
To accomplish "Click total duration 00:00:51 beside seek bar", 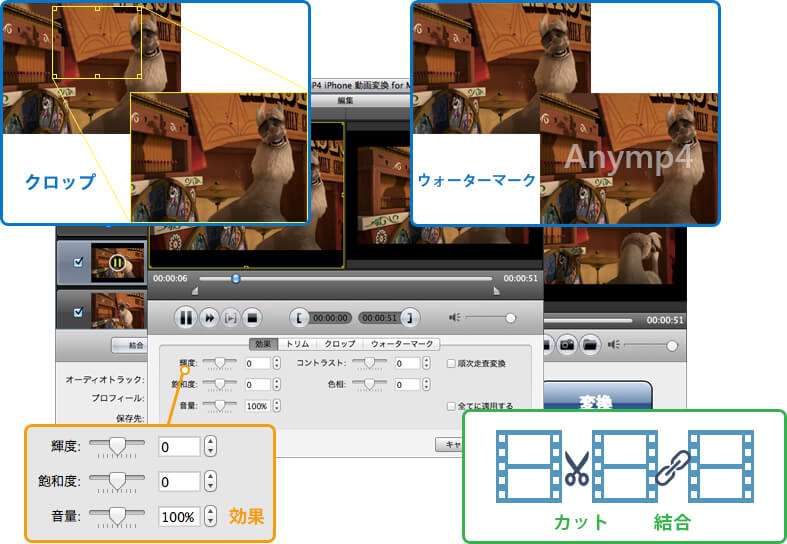I will (x=520, y=279).
